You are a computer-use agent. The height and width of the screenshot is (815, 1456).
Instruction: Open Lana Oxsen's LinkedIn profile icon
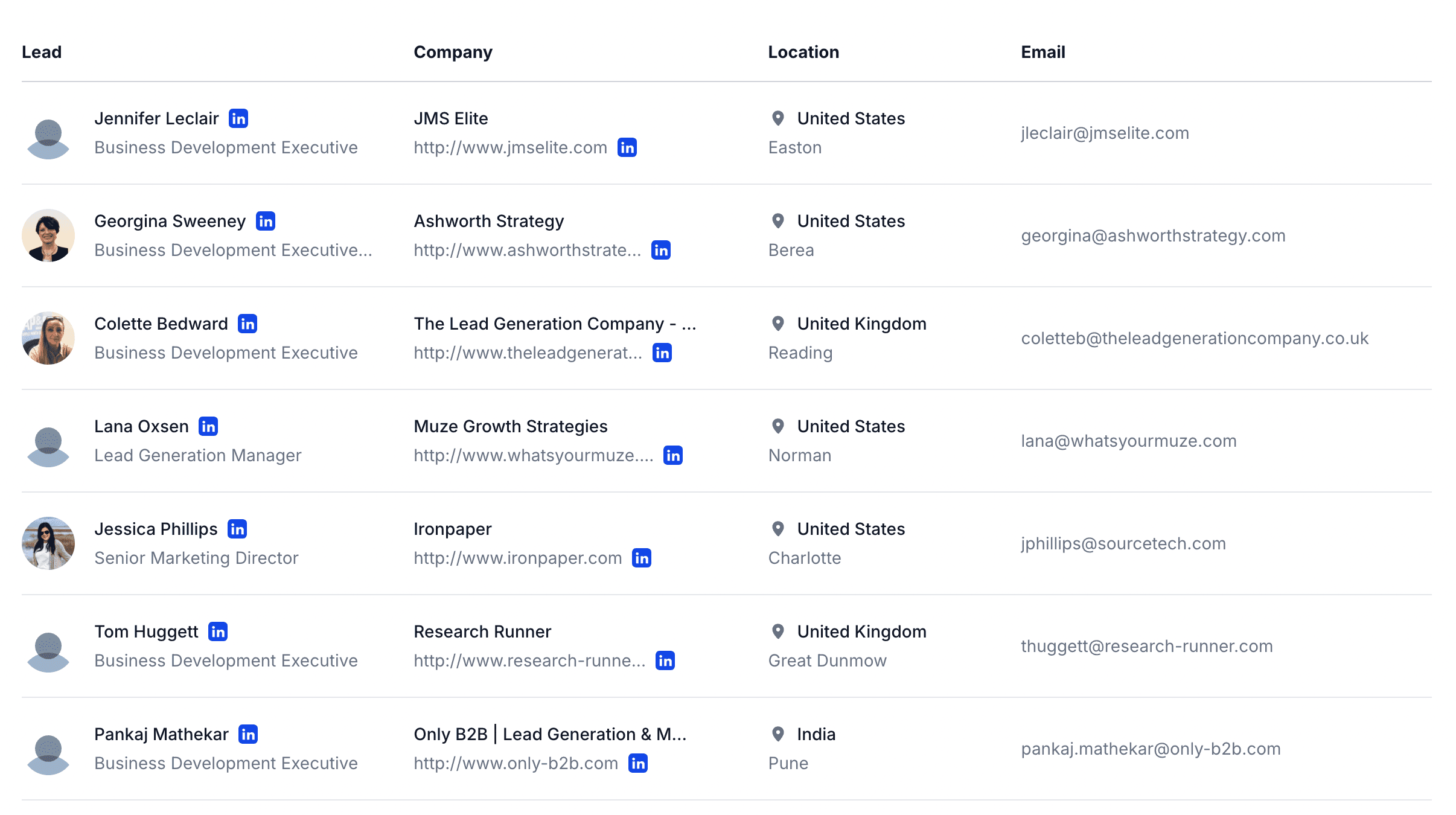point(208,426)
